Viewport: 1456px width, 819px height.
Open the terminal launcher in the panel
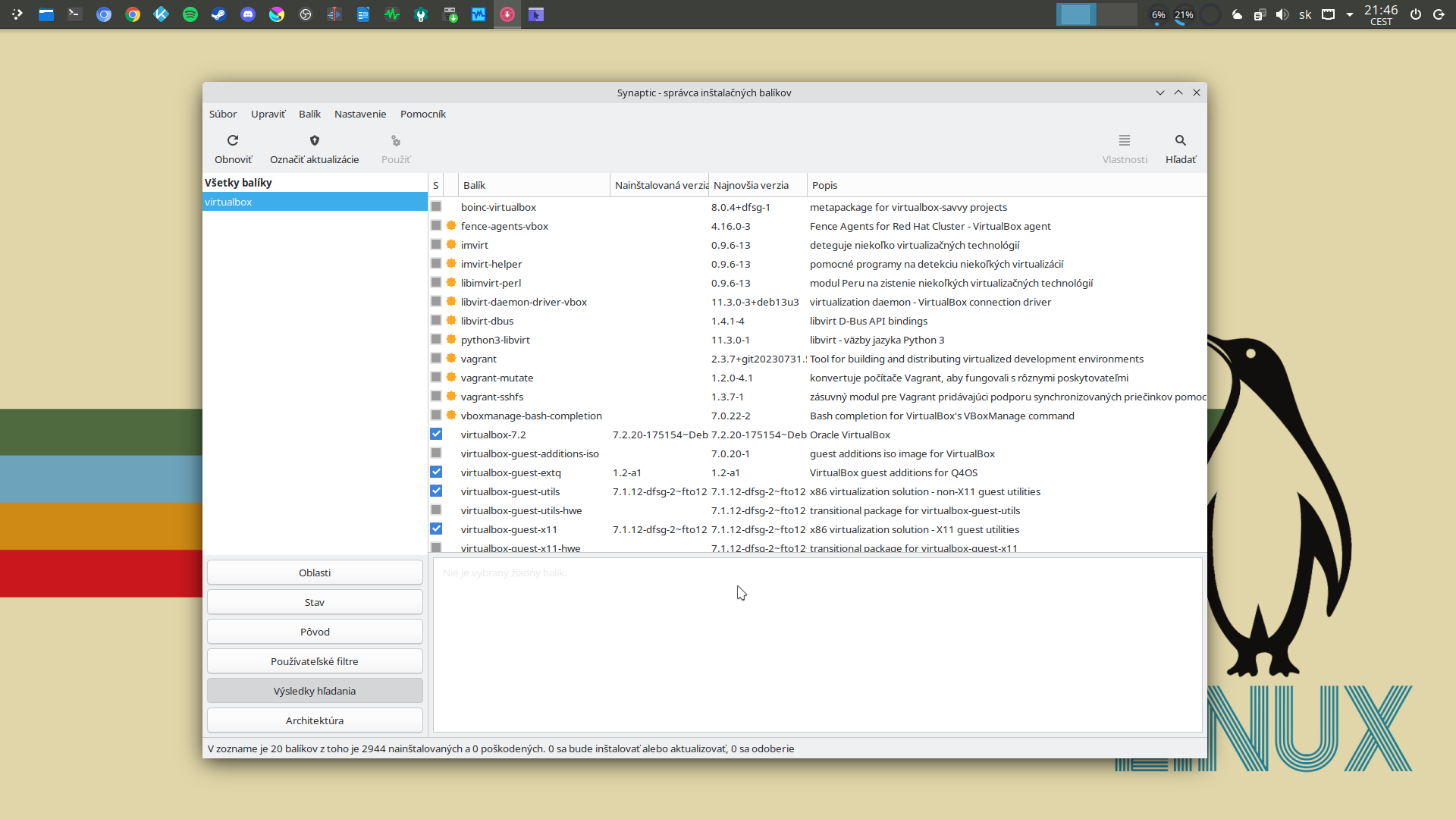point(75,14)
